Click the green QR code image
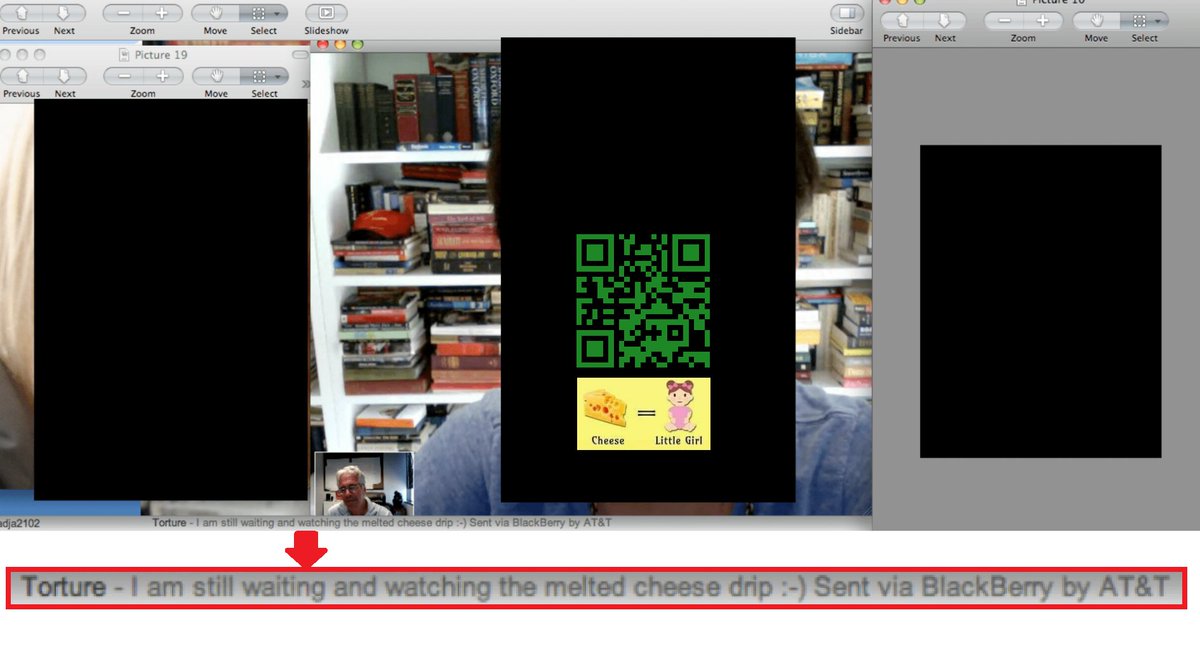1200x650 pixels. [643, 301]
